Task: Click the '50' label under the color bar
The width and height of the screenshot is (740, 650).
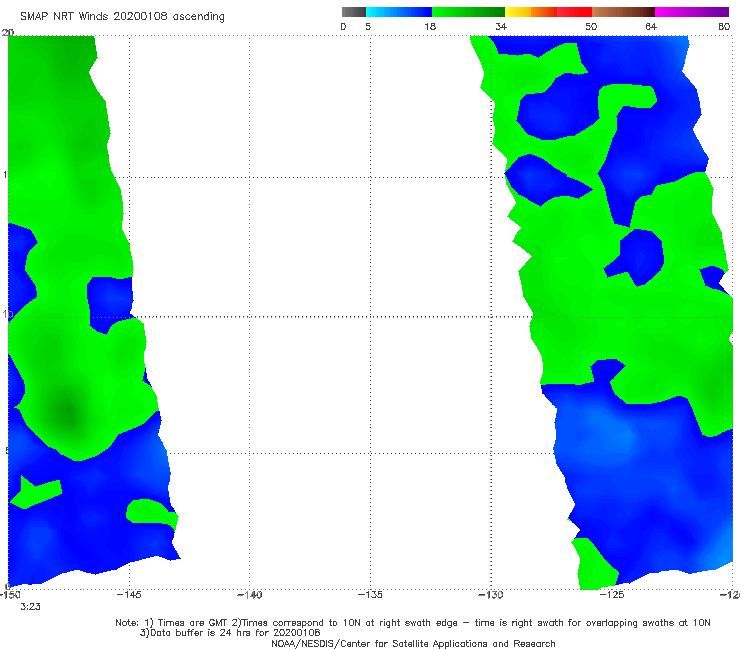Action: click(x=591, y=26)
